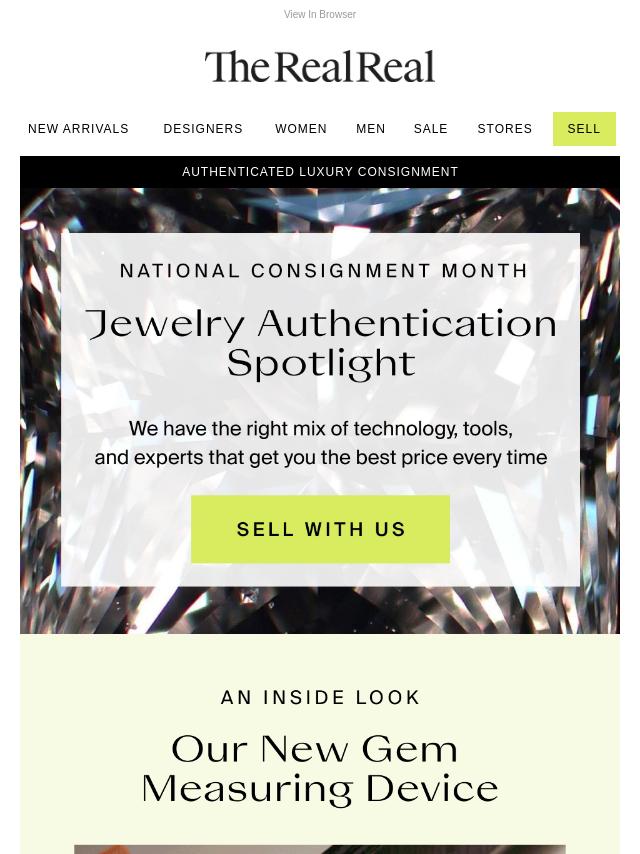Open the Sale section
The image size is (640, 854).
point(431,129)
